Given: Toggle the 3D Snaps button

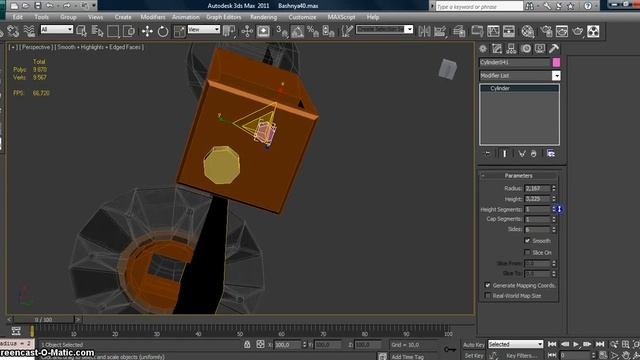Looking at the screenshot, I should [x=281, y=31].
